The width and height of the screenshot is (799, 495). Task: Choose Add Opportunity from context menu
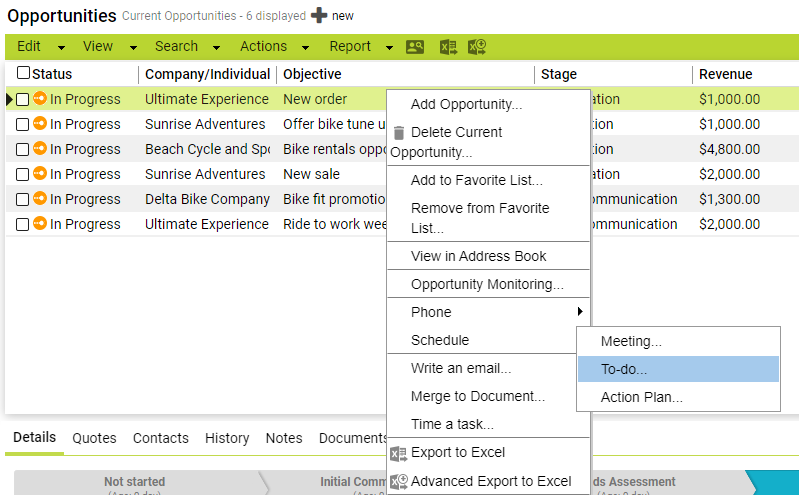click(x=488, y=104)
